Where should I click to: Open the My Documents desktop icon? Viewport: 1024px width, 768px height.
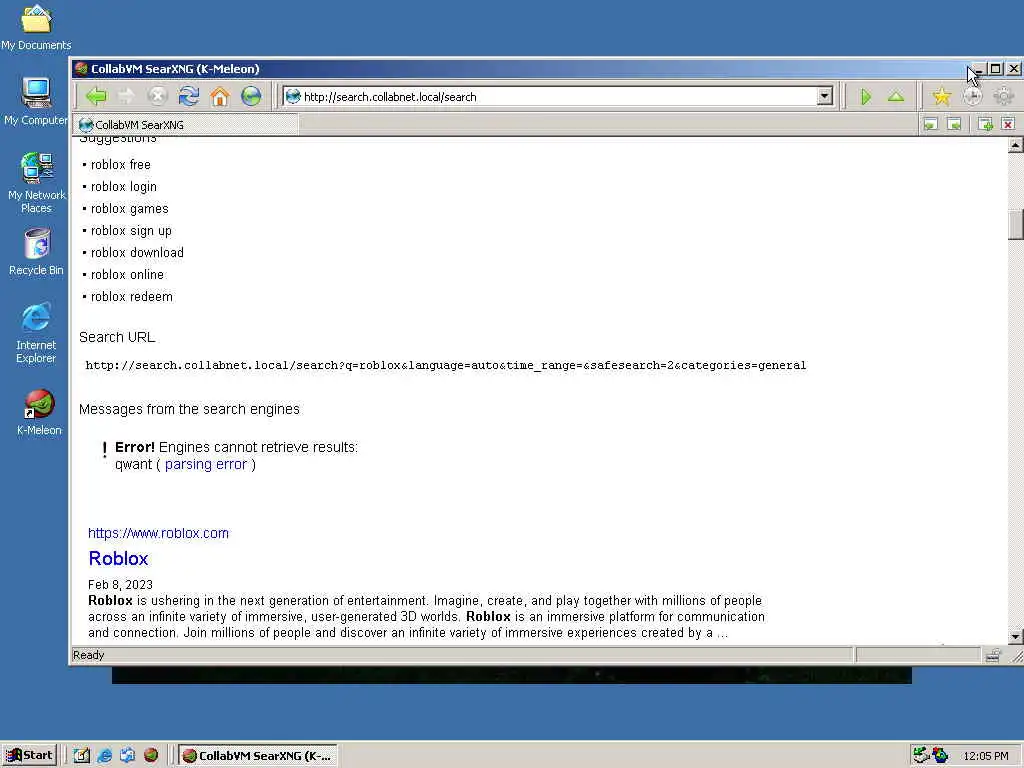36,27
